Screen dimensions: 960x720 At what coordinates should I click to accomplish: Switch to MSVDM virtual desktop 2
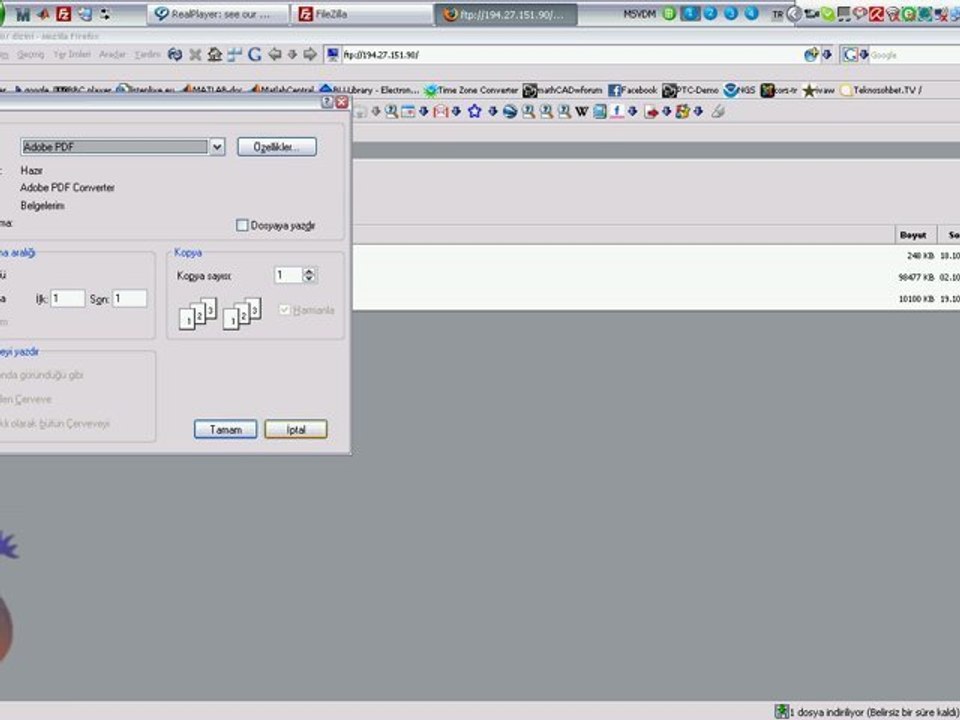click(x=710, y=13)
